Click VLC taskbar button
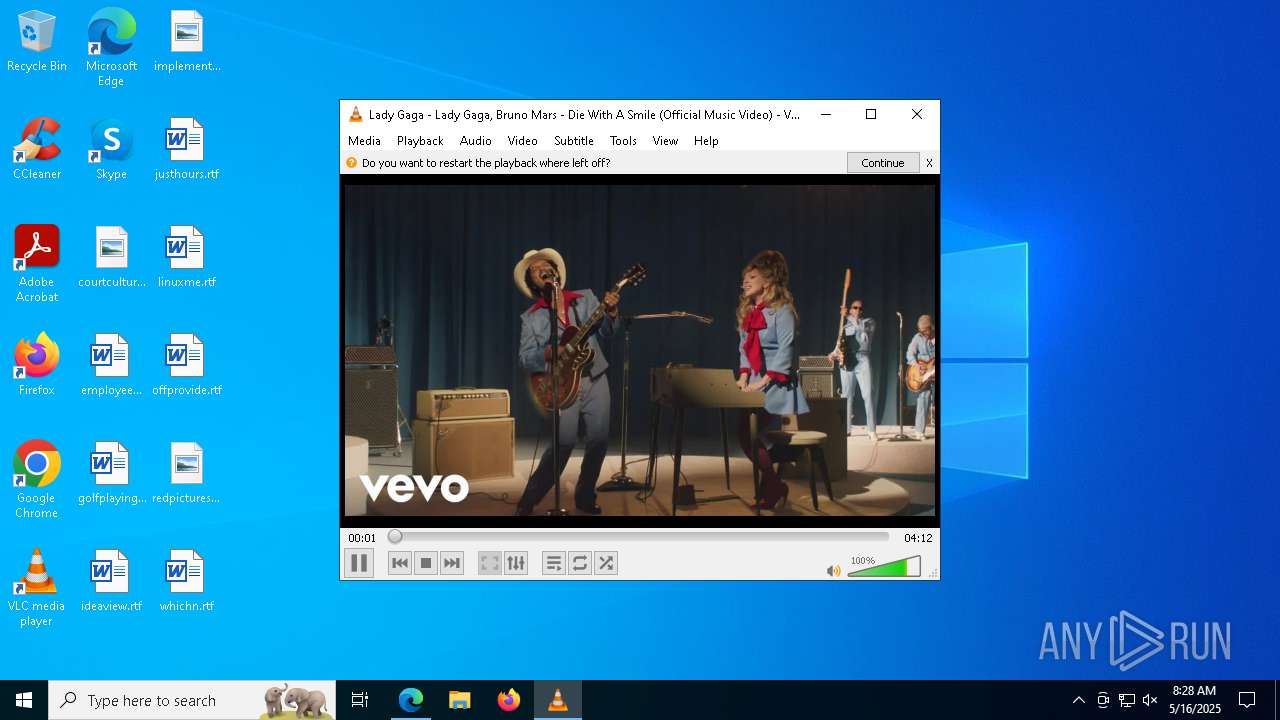 click(x=557, y=700)
